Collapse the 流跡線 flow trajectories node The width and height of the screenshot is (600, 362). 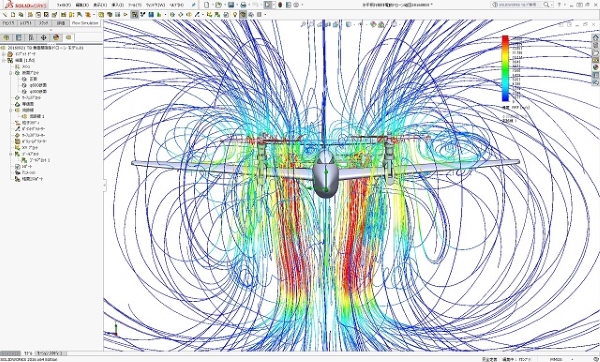tap(11, 110)
